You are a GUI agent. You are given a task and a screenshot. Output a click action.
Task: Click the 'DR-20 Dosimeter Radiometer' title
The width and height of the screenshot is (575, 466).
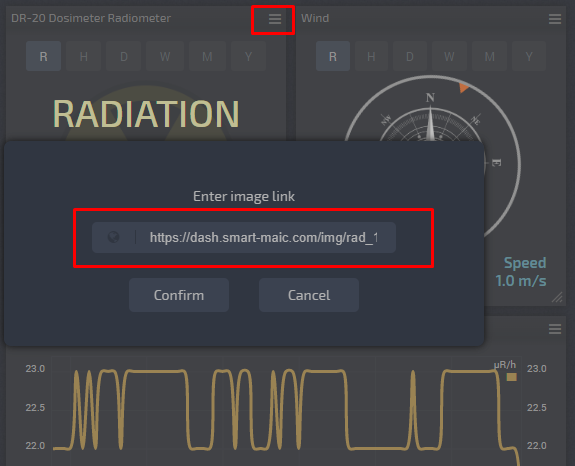(x=91, y=18)
